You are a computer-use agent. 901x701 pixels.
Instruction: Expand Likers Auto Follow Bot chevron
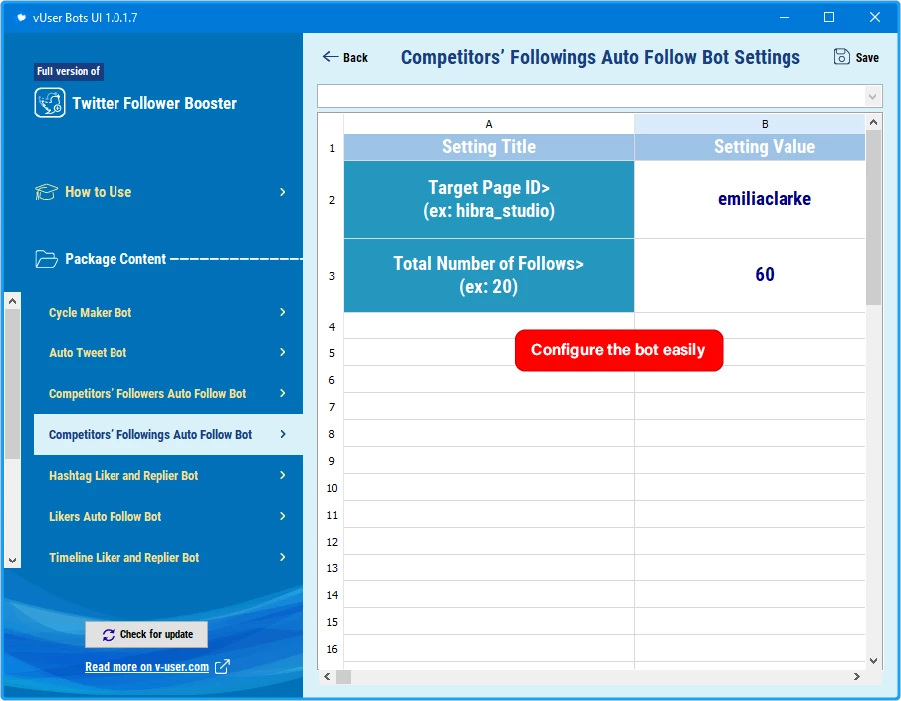point(282,516)
